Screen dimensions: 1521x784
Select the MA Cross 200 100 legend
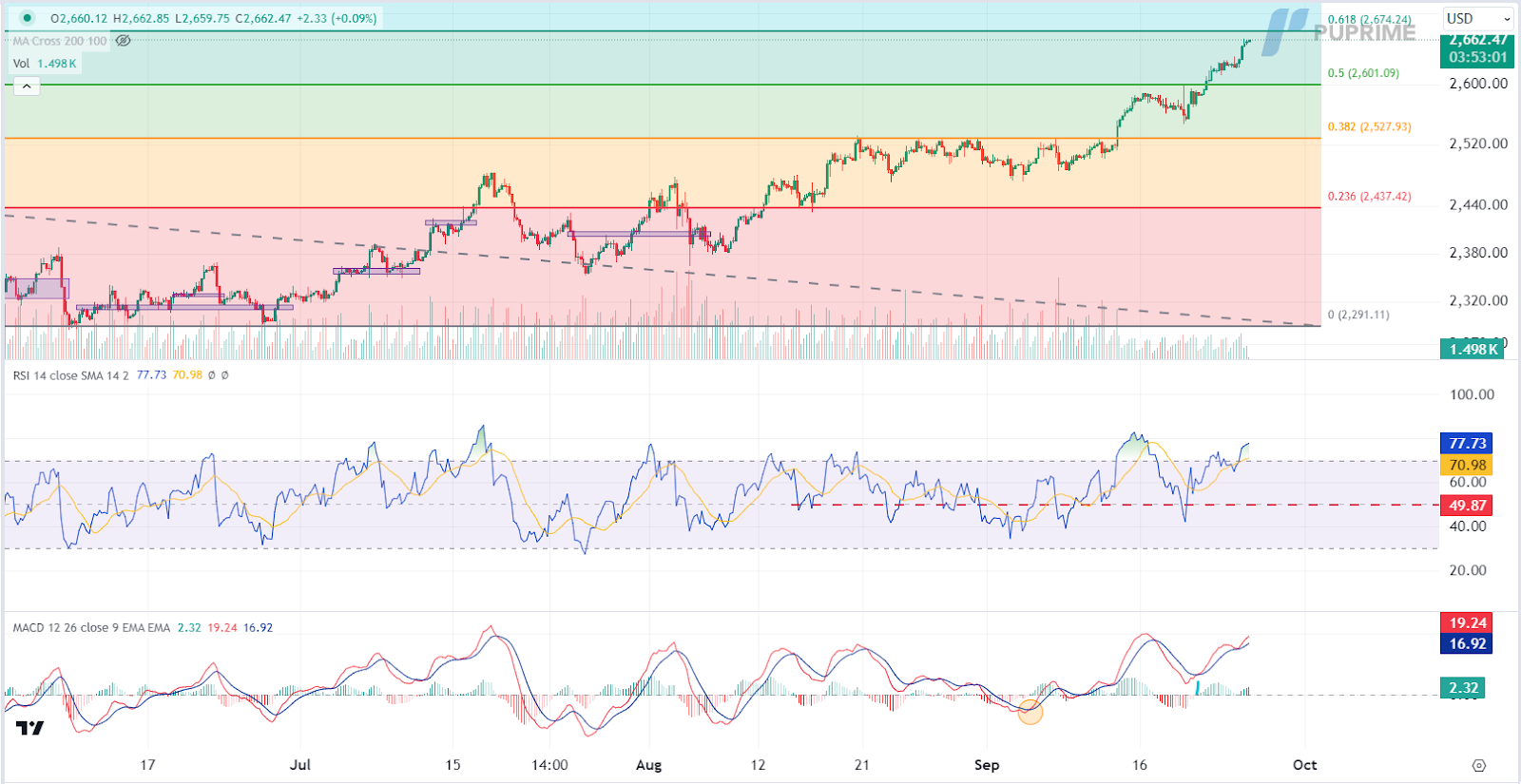tap(60, 41)
